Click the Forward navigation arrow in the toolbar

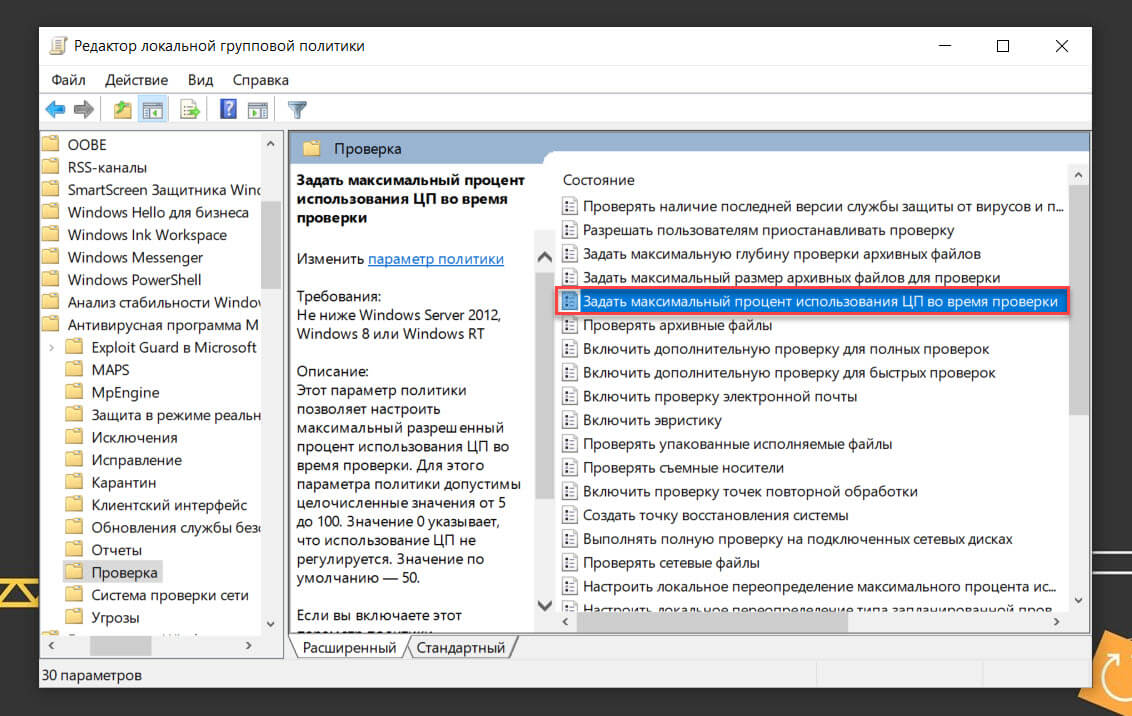(84, 108)
